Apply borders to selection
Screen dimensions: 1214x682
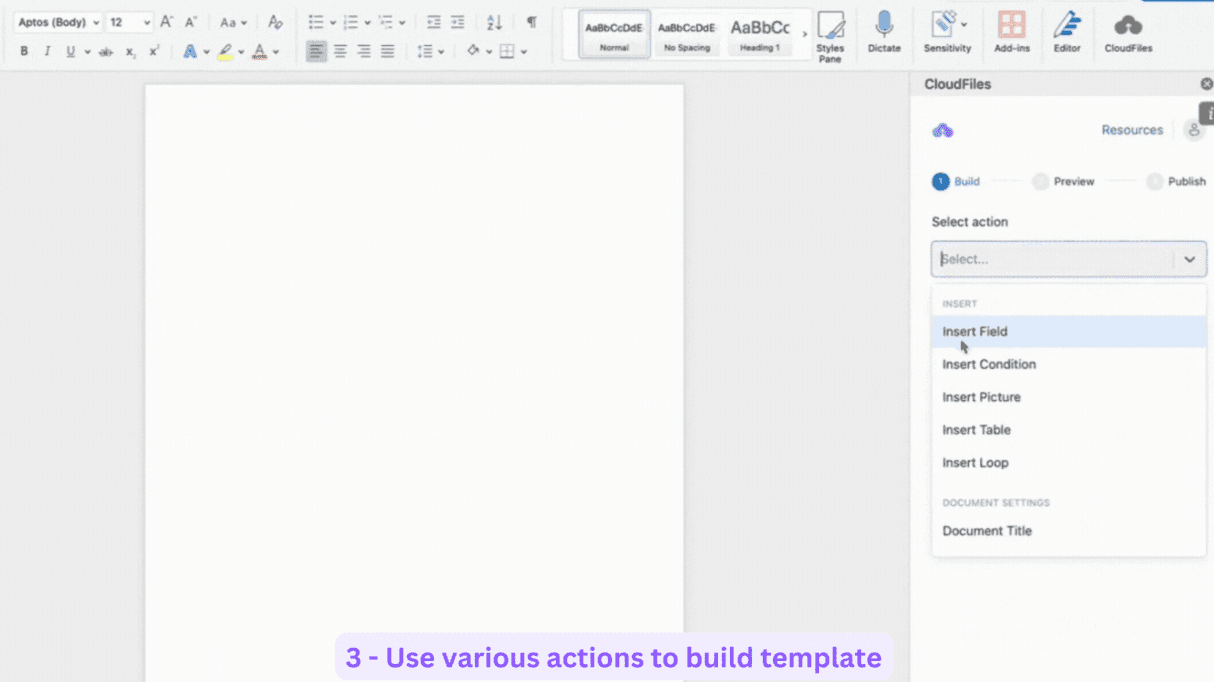click(507, 51)
